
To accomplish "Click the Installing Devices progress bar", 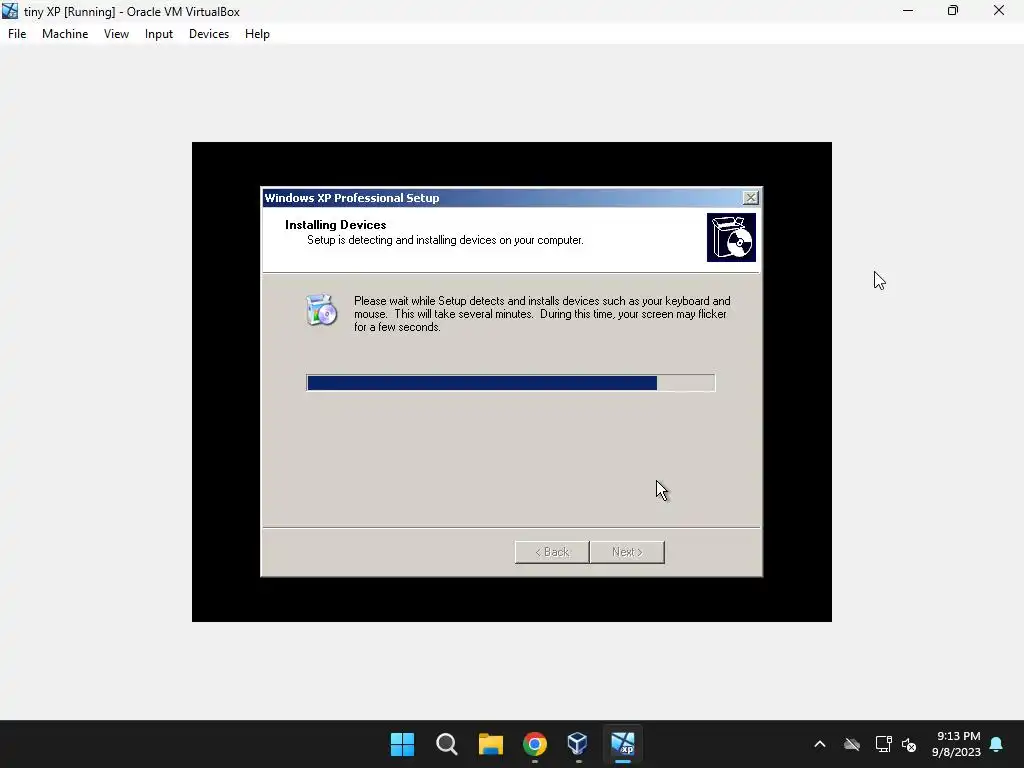I will [511, 383].
